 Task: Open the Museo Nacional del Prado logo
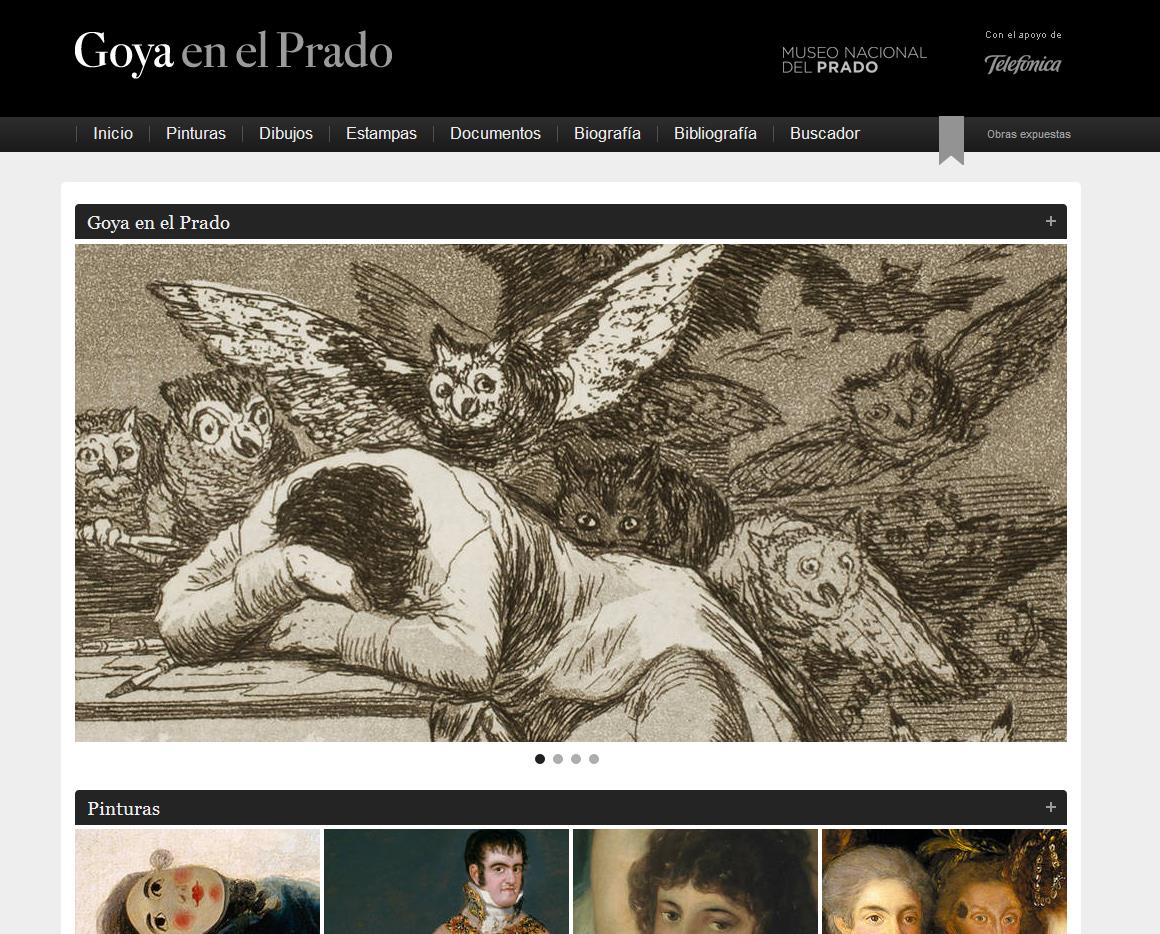(x=854, y=60)
